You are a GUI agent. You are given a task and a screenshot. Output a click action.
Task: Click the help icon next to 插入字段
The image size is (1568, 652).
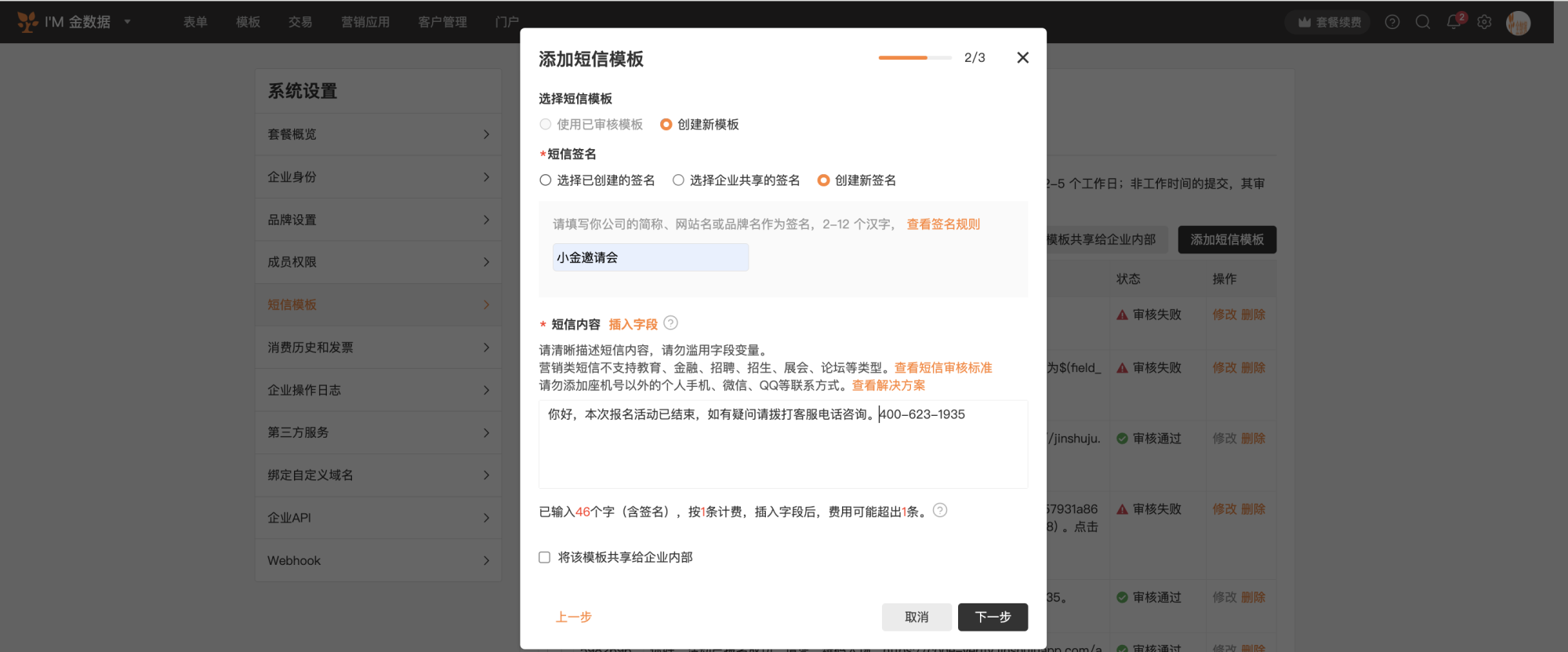coord(670,322)
